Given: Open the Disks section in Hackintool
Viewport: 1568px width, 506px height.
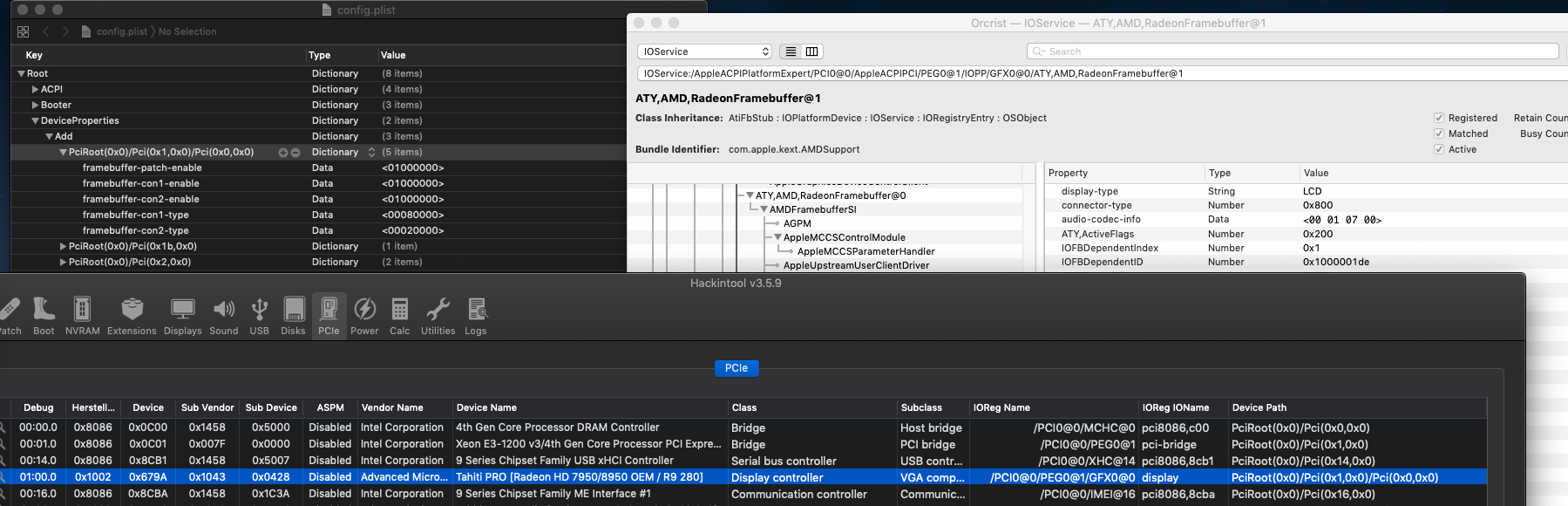Looking at the screenshot, I should [x=294, y=315].
